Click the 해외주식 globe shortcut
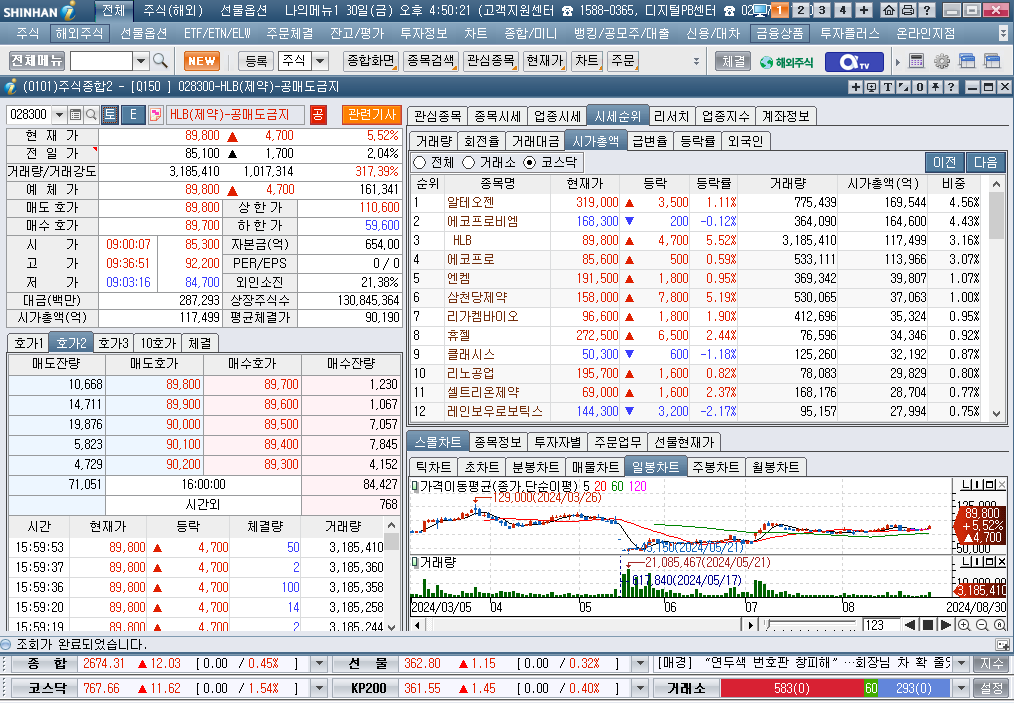This screenshot has height=703, width=1014. 786,62
